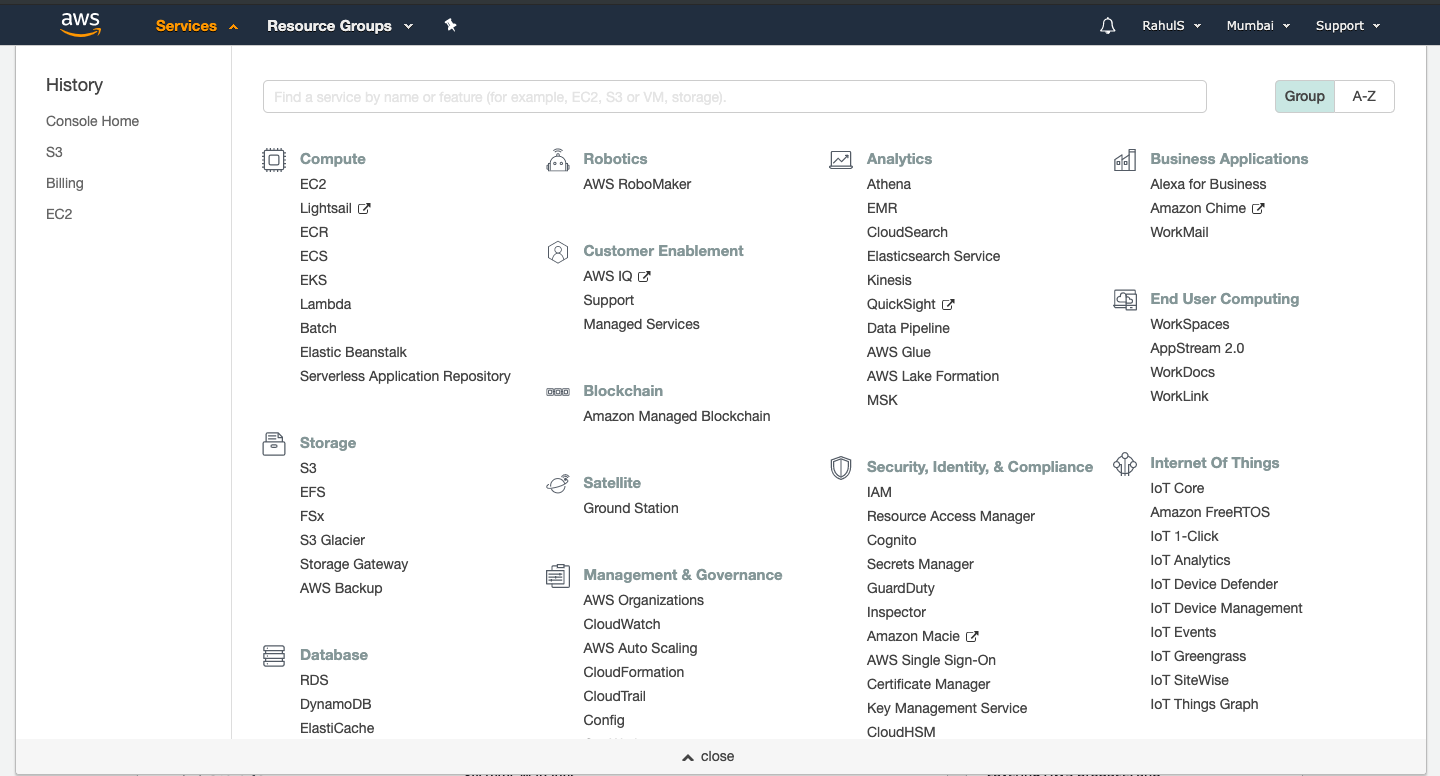Visit Billing from the History list

(64, 183)
